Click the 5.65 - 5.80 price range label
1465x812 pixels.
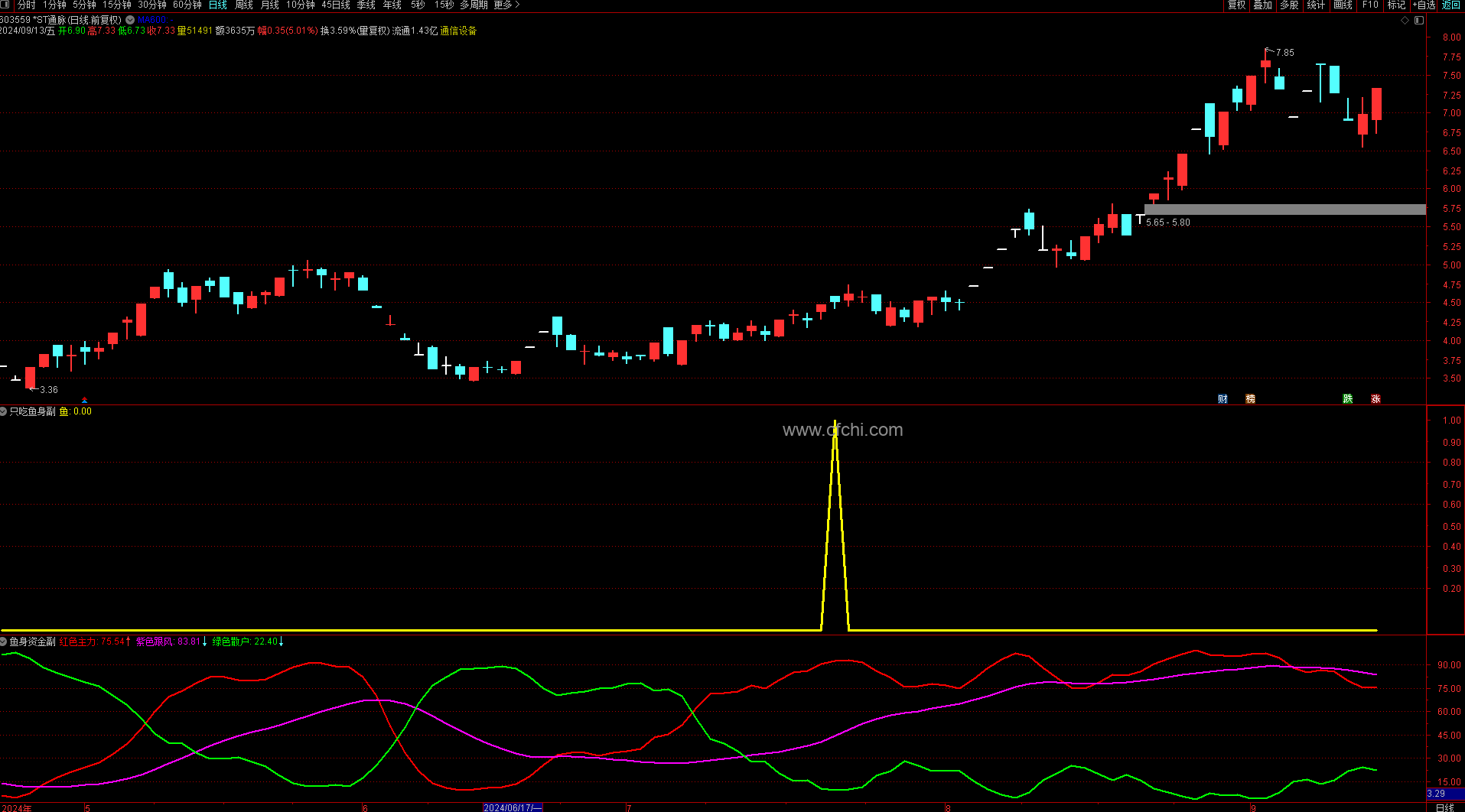1168,222
